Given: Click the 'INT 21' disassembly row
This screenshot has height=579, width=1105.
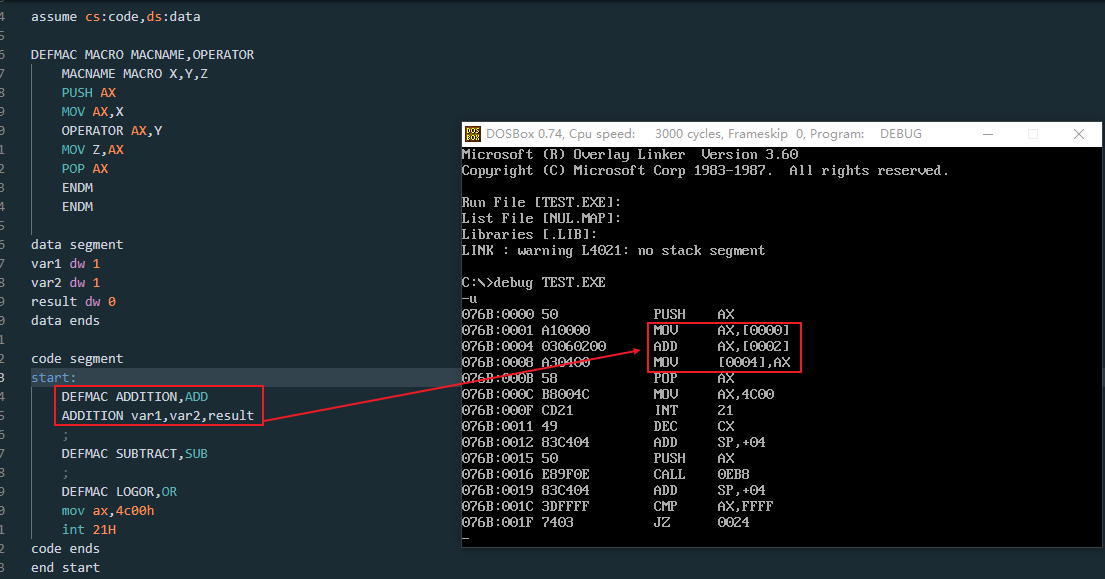Looking at the screenshot, I should pyautogui.click(x=598, y=411).
